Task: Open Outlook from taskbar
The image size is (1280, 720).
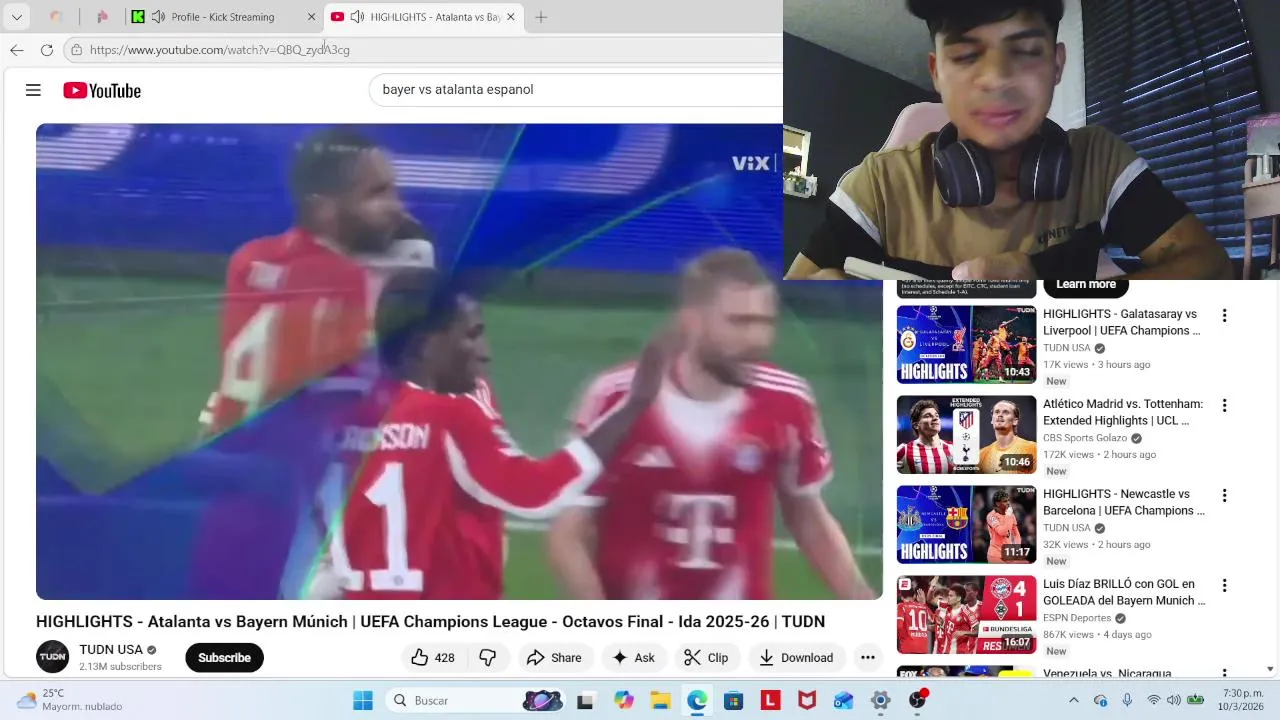Action: tap(844, 701)
